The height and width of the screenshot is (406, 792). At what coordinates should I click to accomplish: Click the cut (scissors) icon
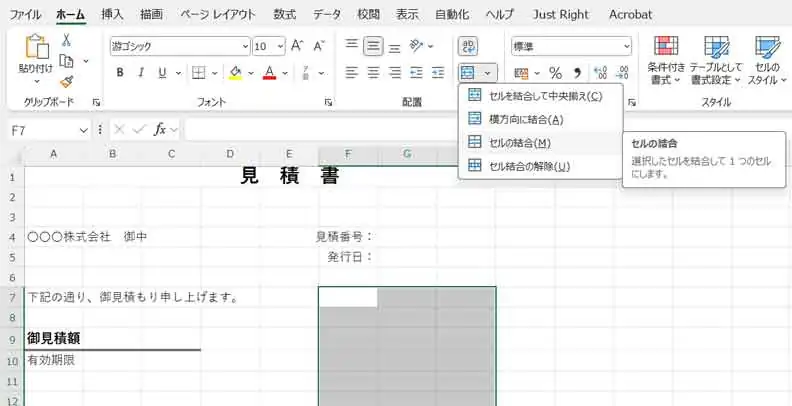66,40
